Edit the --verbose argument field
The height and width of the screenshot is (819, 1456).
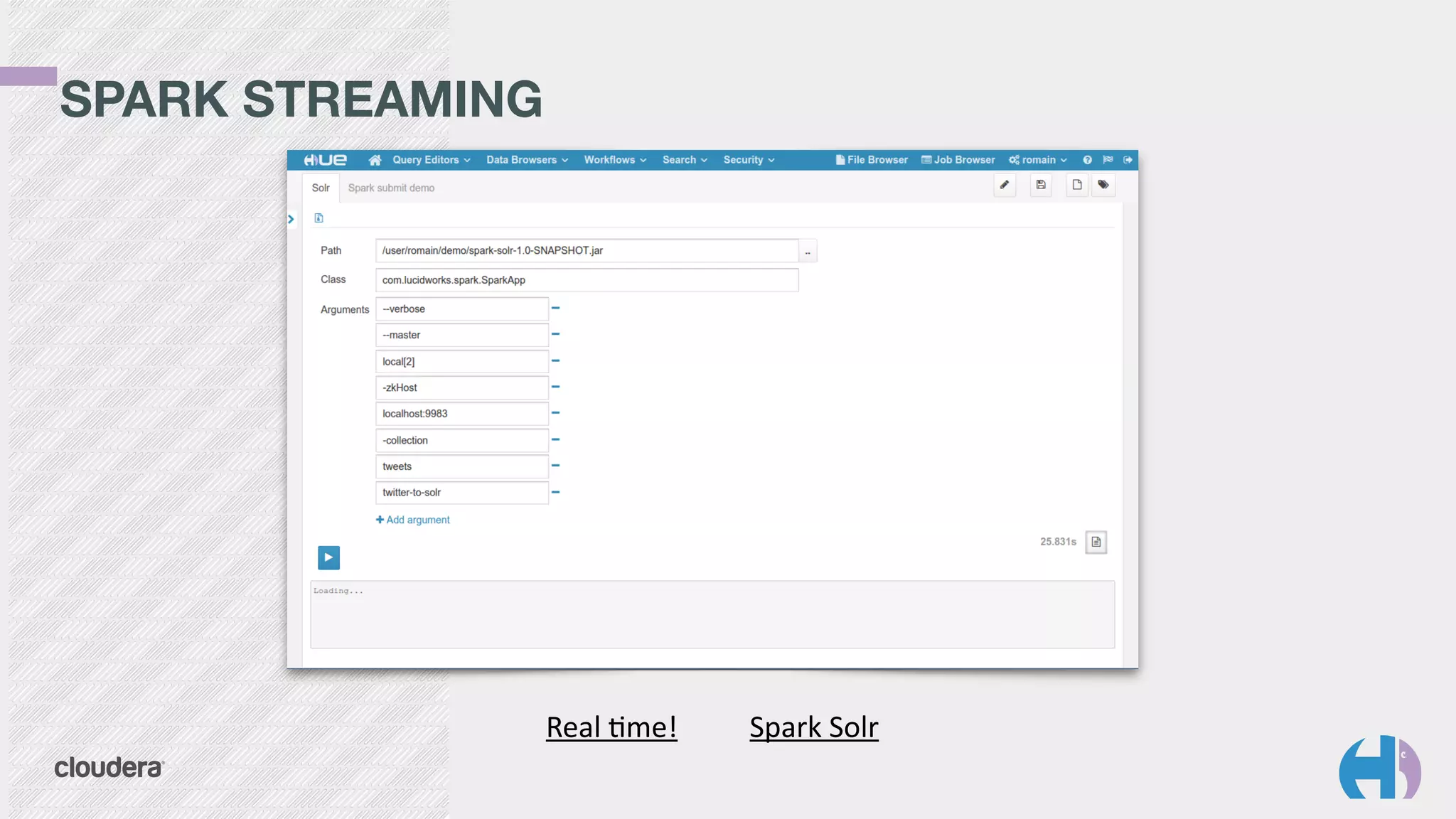(462, 309)
